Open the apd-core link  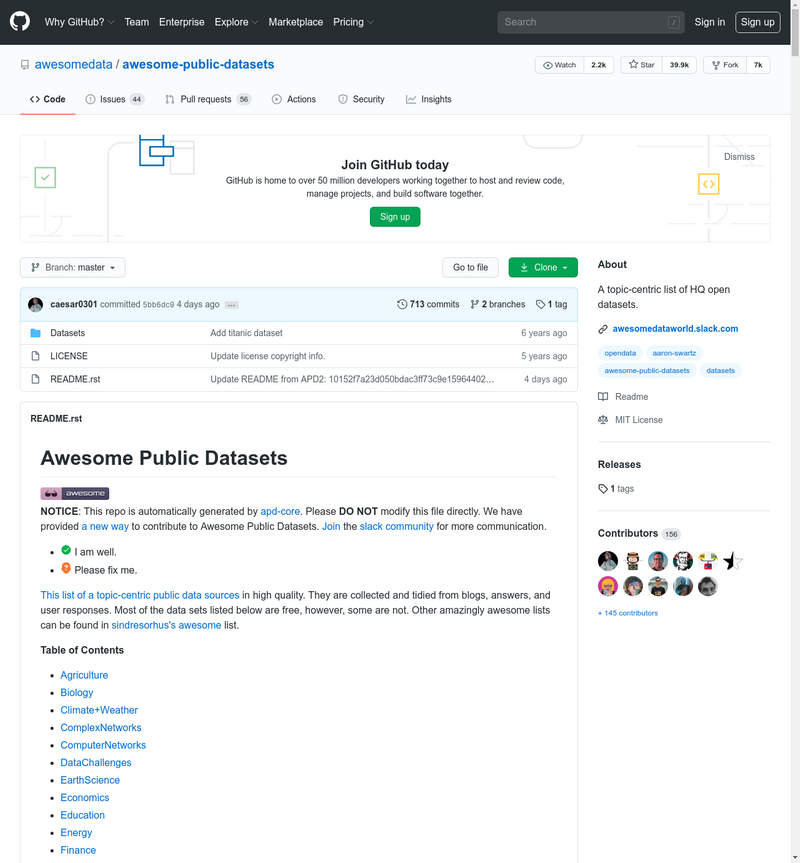[280, 511]
